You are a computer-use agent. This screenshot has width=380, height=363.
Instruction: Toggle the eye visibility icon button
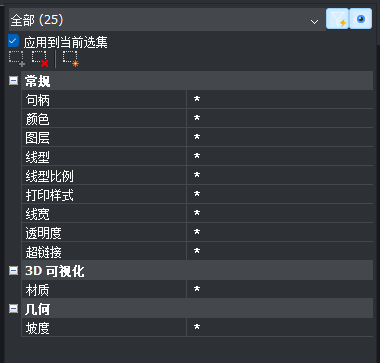tap(361, 19)
